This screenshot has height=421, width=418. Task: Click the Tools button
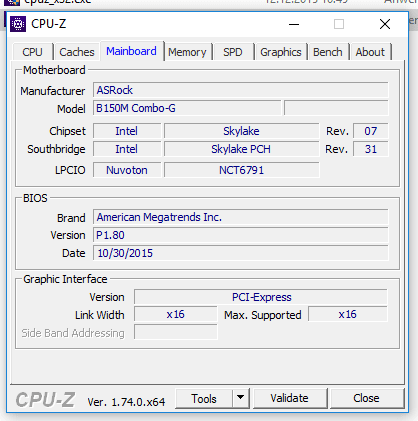(x=204, y=398)
